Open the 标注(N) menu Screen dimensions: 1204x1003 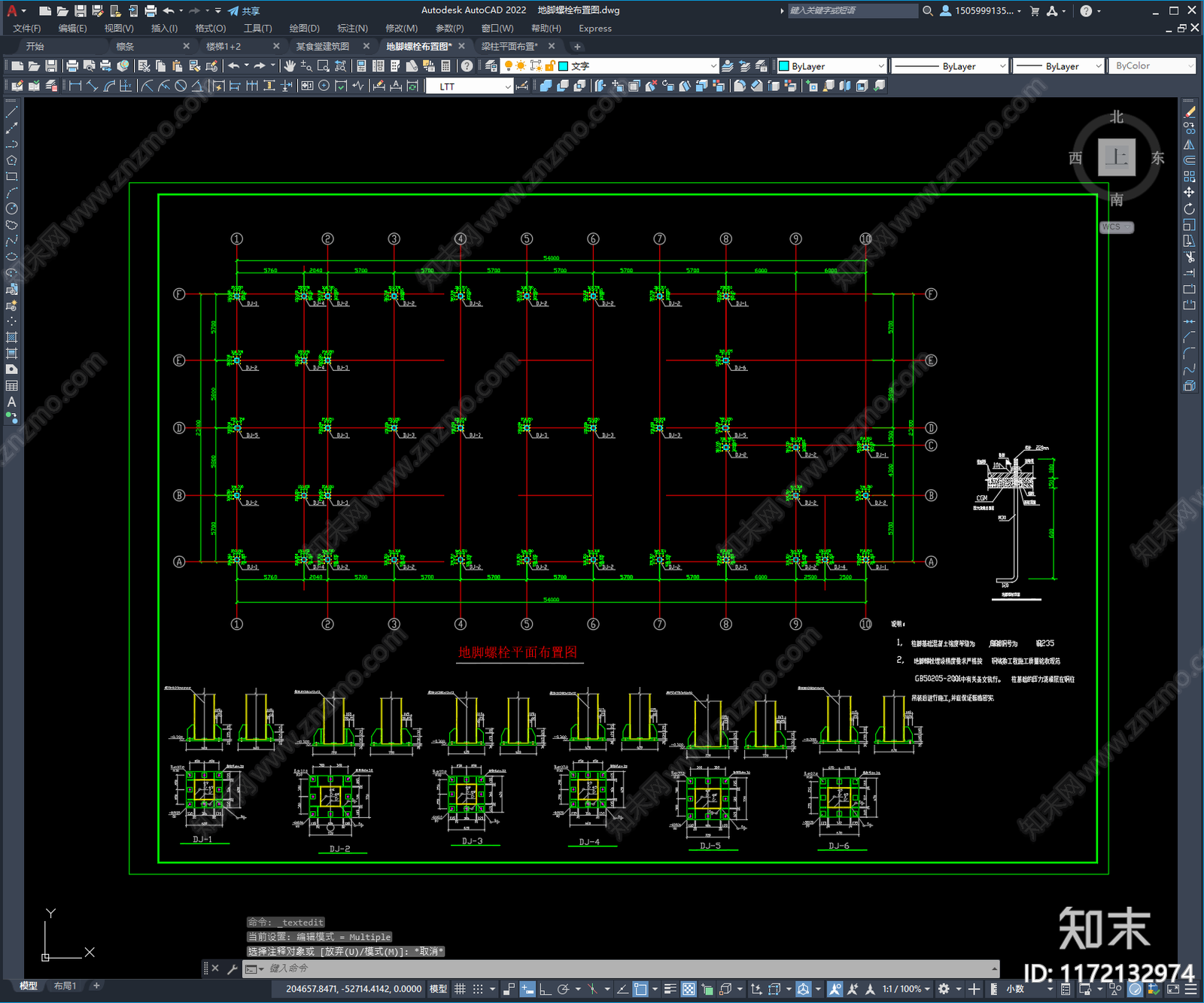pos(352,29)
